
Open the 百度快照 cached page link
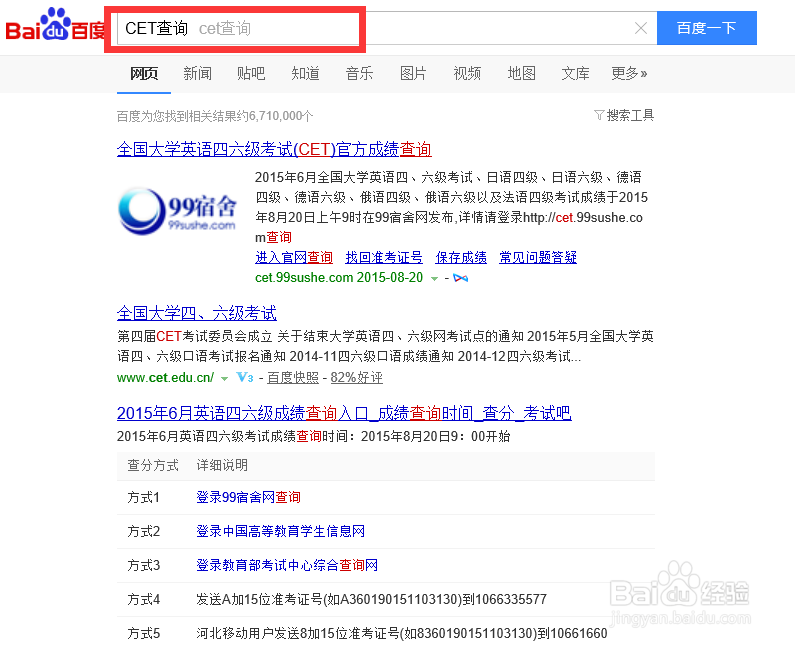[x=293, y=378]
